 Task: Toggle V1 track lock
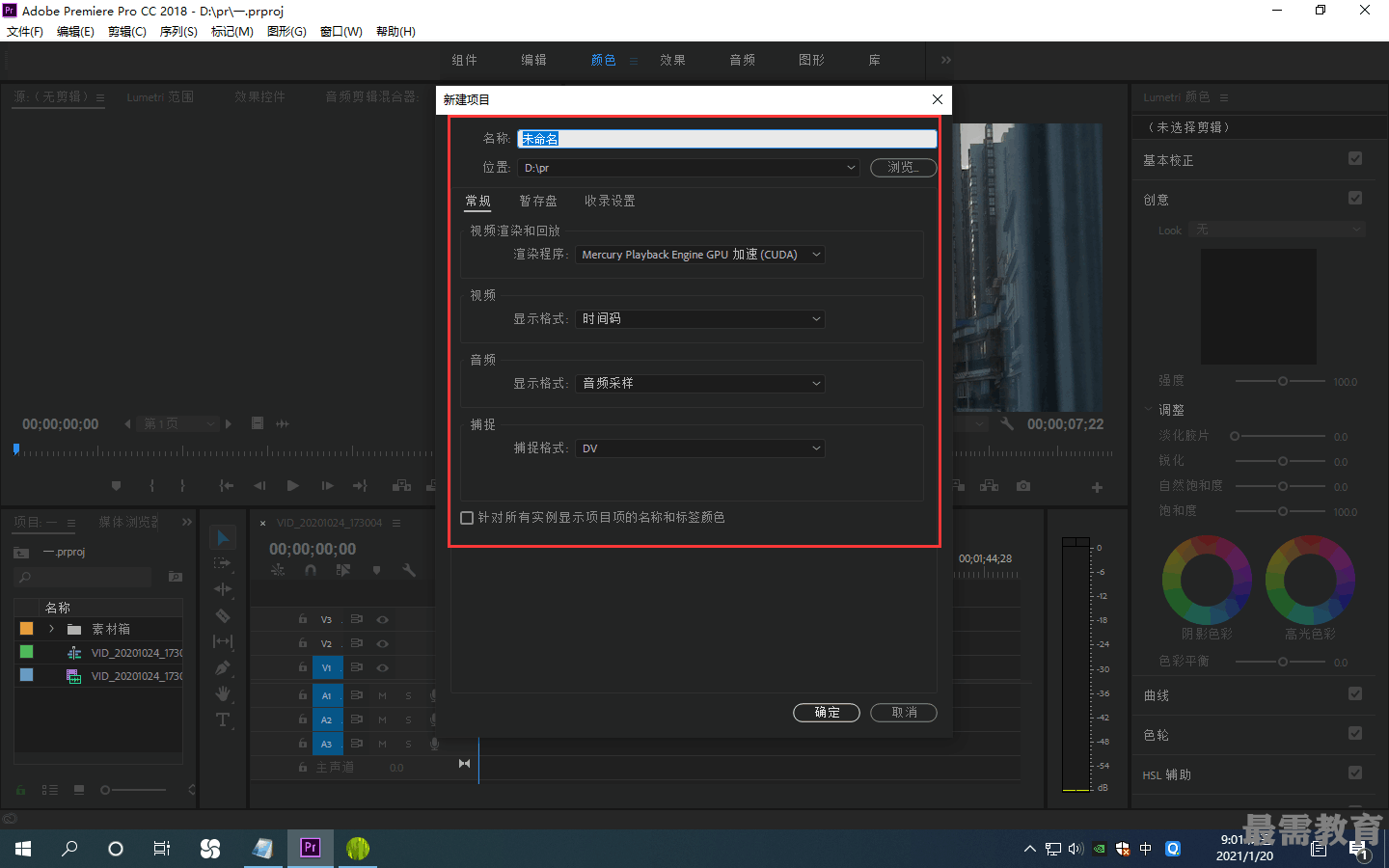click(x=302, y=667)
